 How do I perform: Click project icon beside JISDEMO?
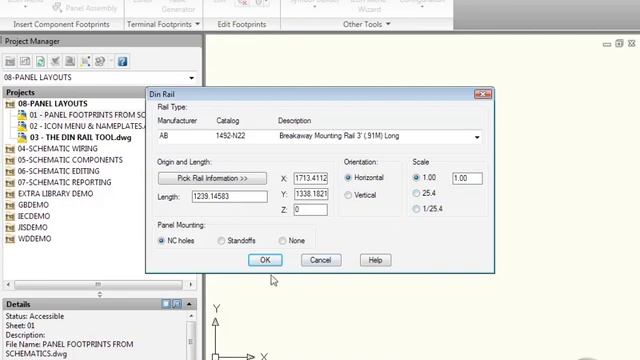[x=10, y=228]
